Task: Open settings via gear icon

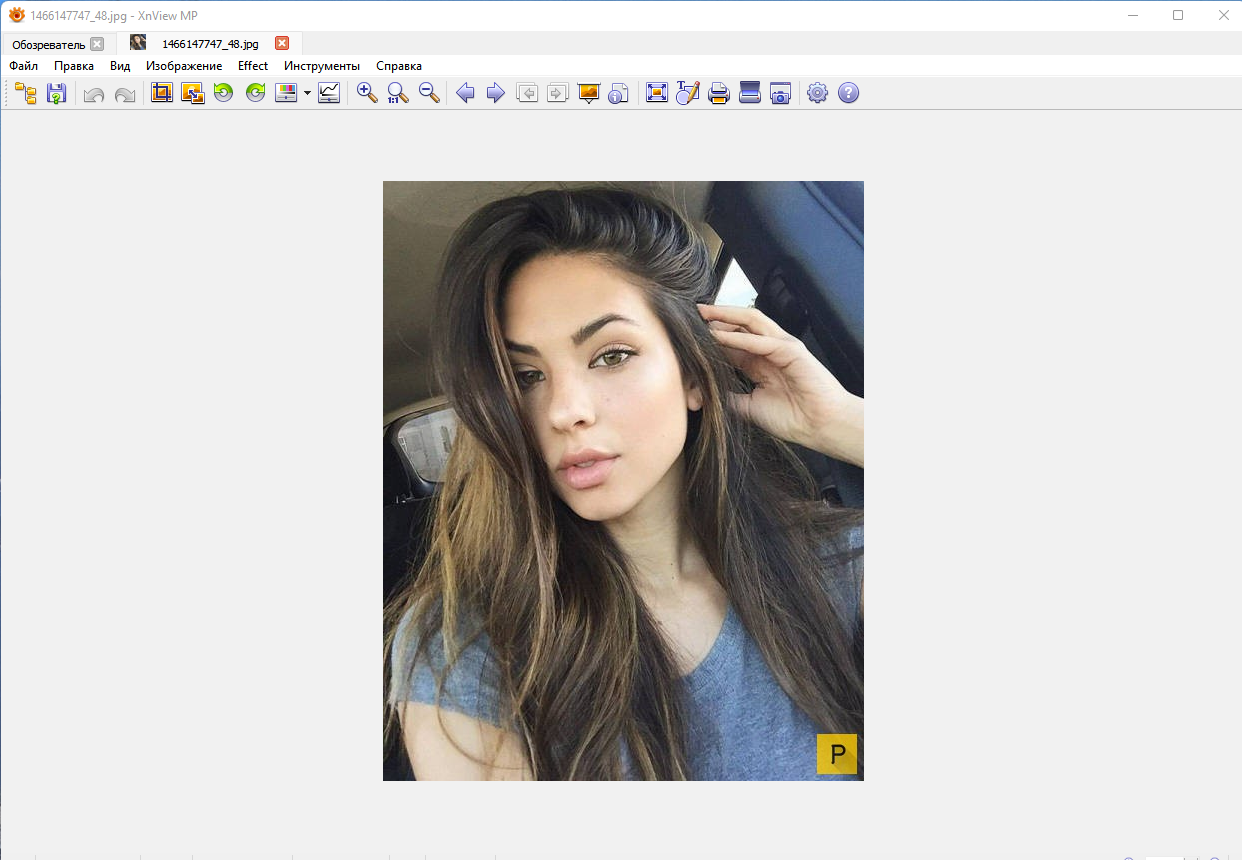Action: 817,93
